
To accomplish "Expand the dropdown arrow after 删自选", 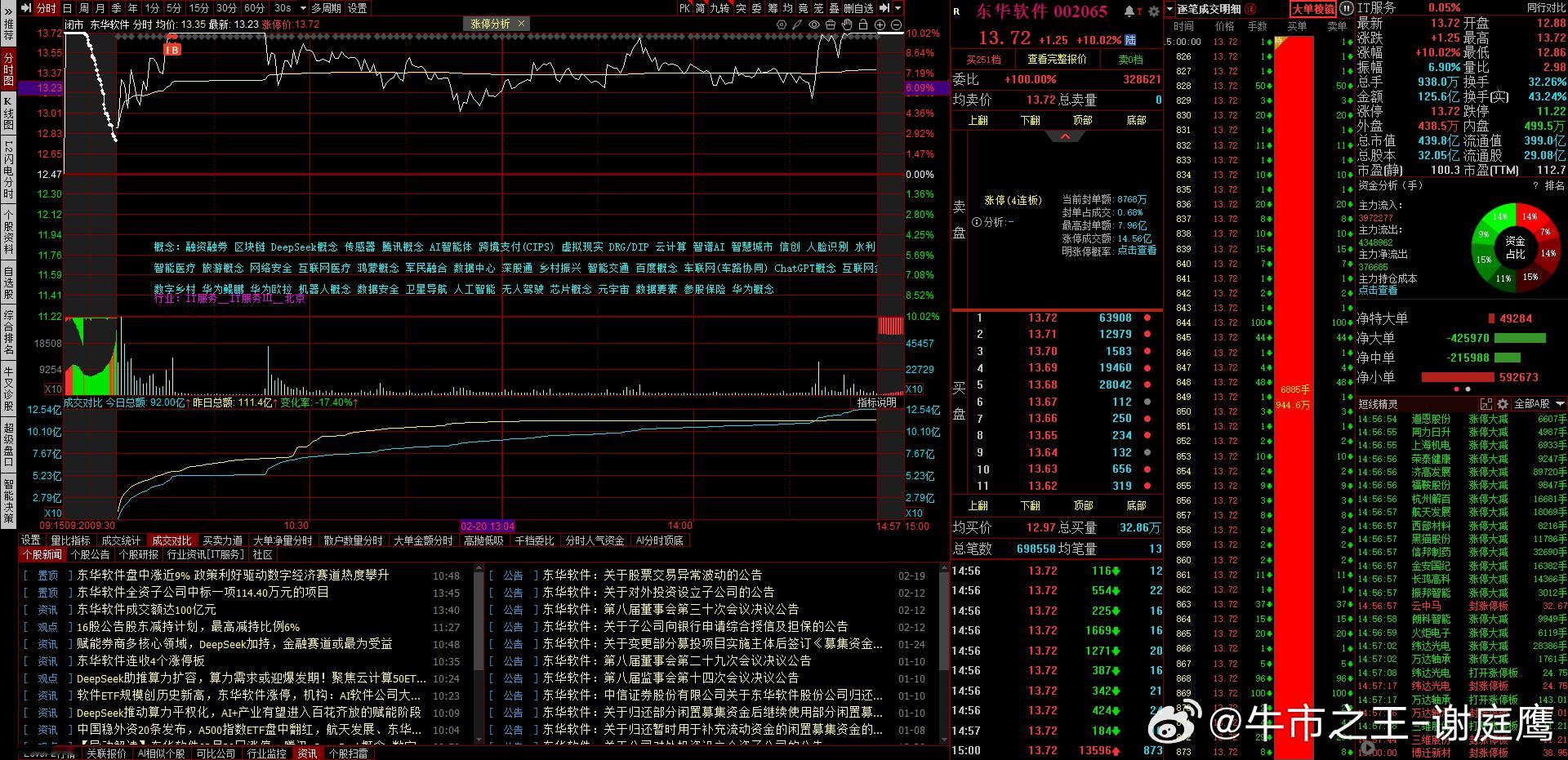I will coord(898,8).
